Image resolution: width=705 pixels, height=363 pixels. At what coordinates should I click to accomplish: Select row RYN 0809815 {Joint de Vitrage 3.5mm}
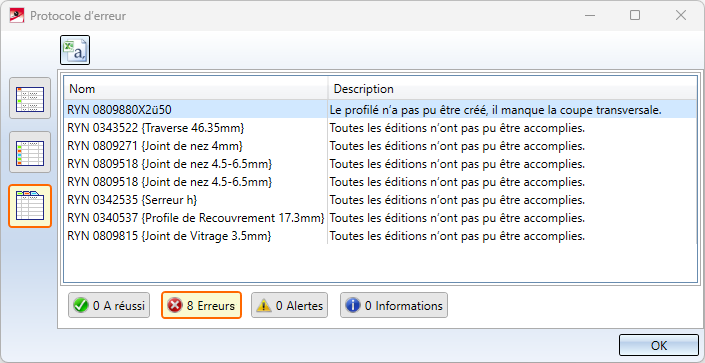tap(380, 236)
